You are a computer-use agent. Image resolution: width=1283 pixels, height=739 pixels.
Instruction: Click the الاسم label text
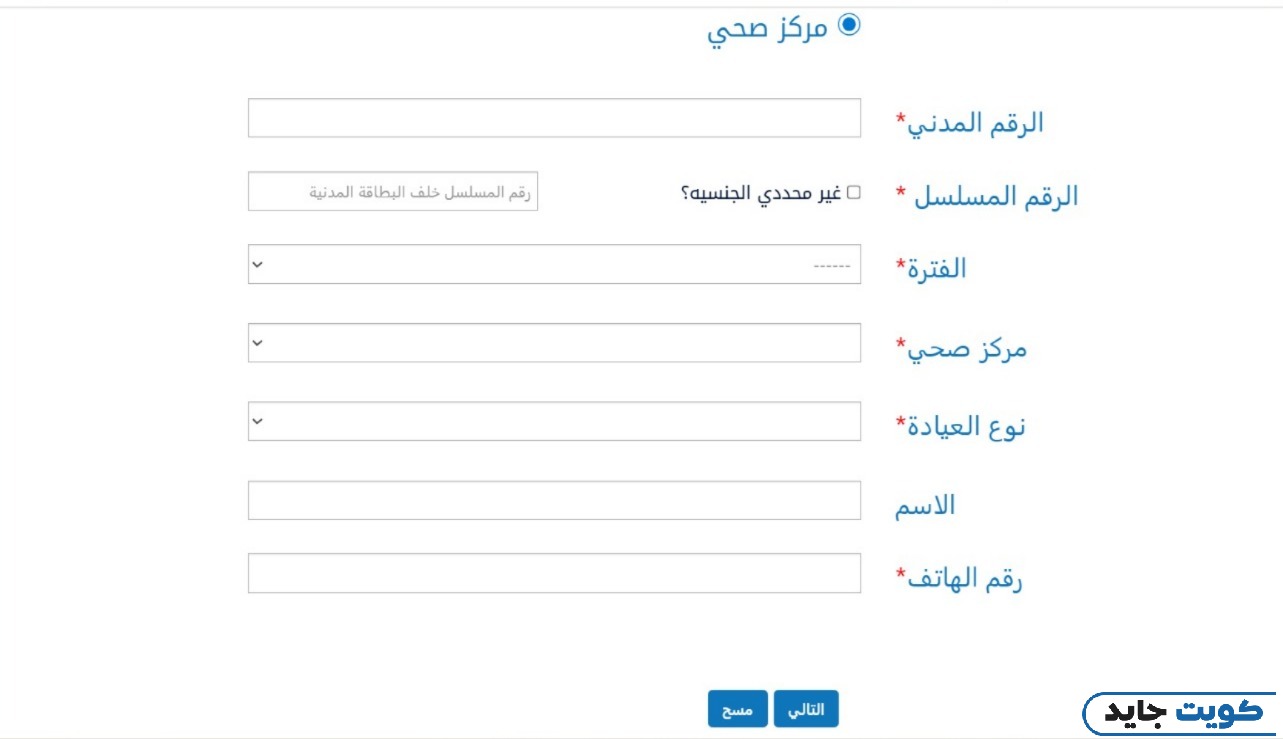click(925, 506)
